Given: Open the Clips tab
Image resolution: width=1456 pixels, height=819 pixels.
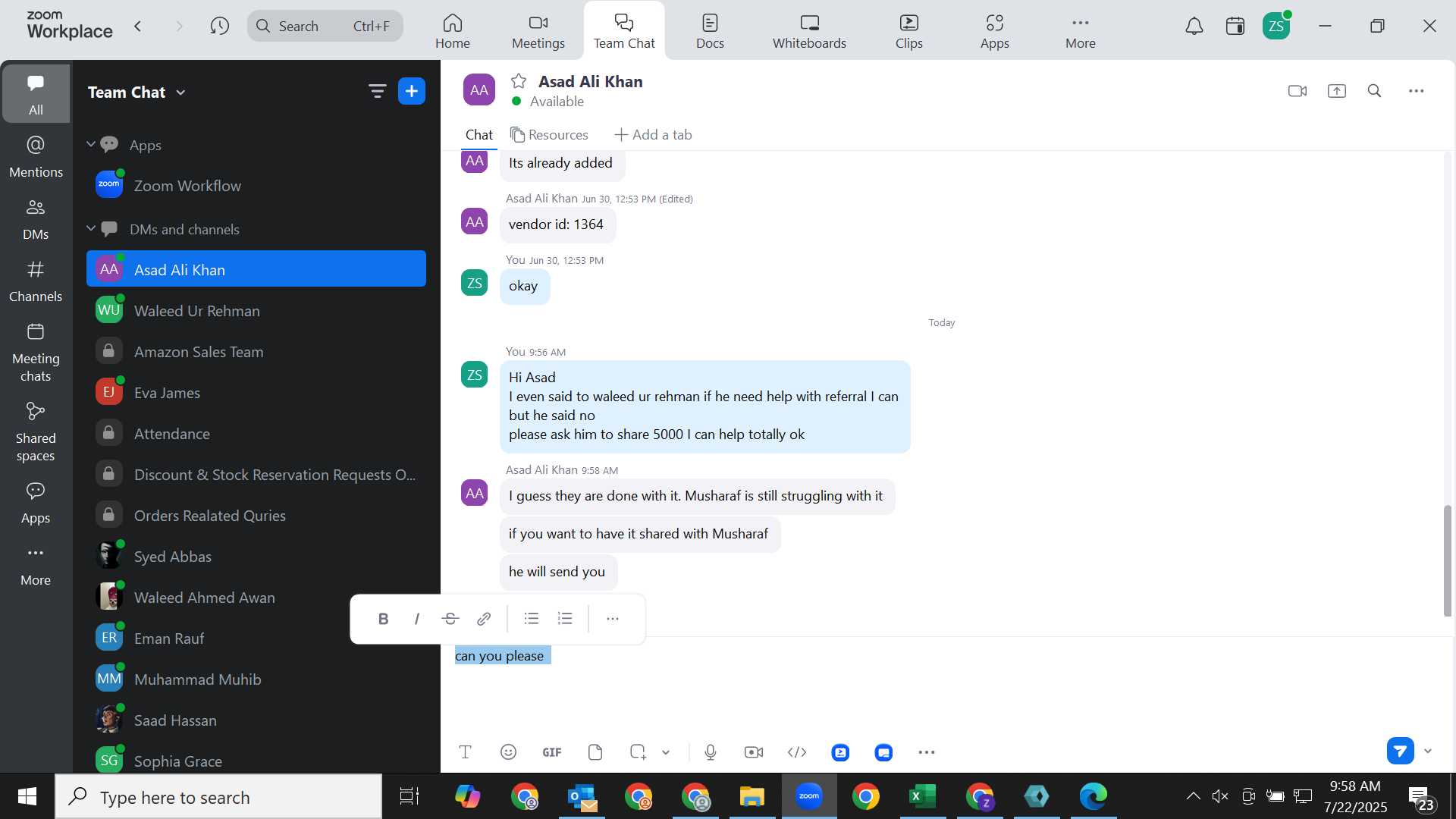Looking at the screenshot, I should pyautogui.click(x=908, y=31).
